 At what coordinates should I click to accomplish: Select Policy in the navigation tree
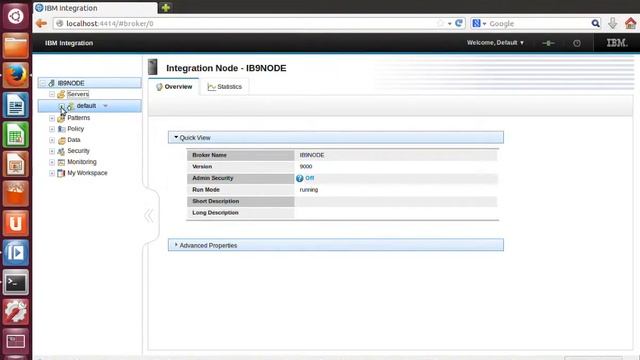pos(76,129)
